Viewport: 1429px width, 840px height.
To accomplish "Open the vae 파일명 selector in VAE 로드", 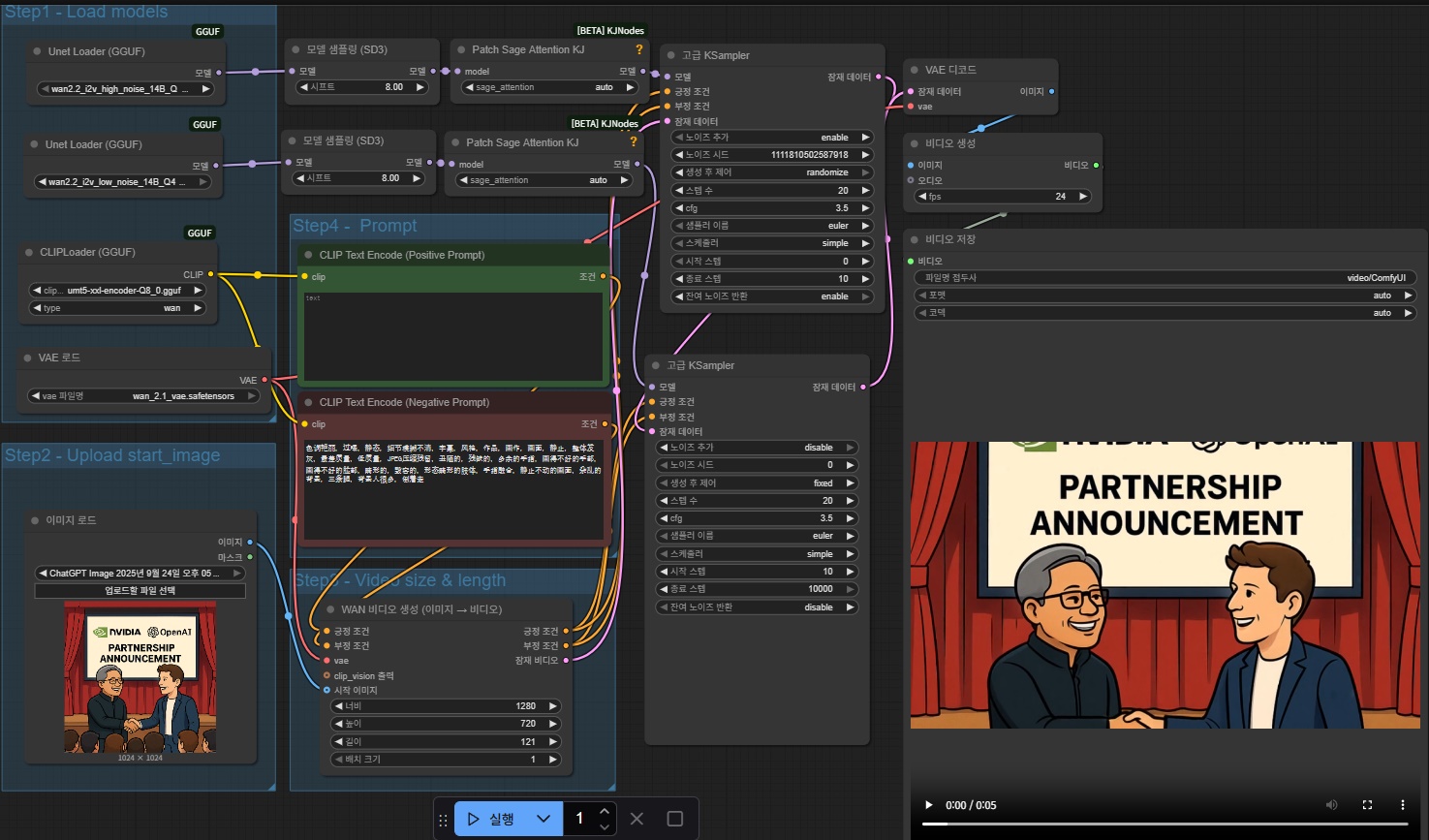I will click(143, 396).
